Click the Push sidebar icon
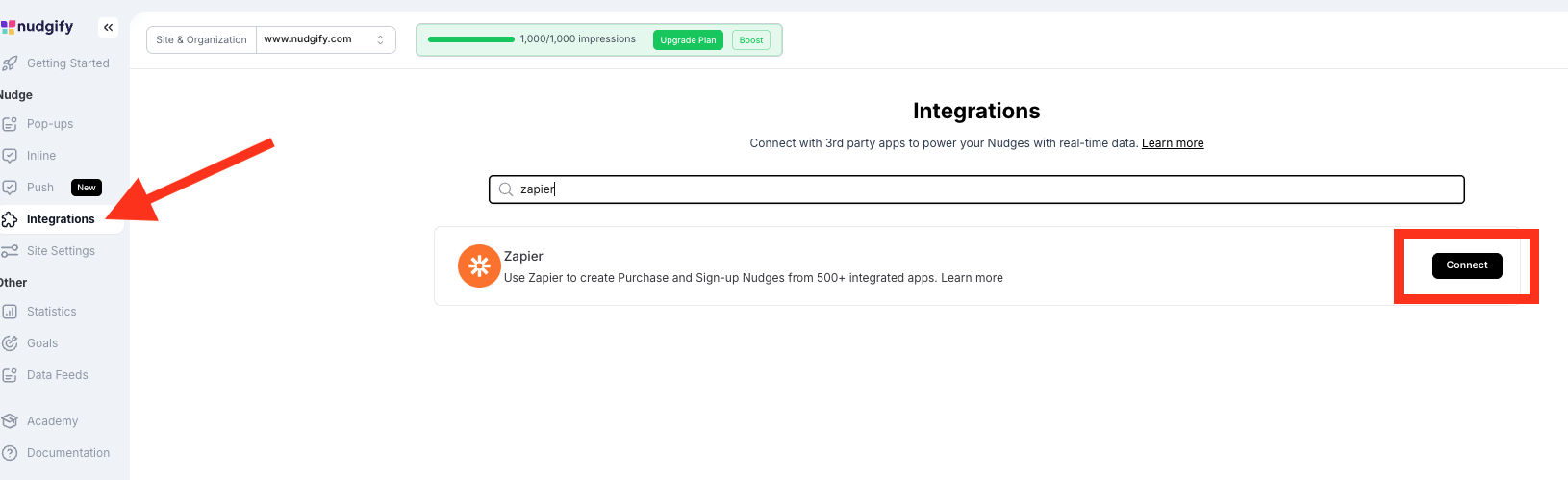The width and height of the screenshot is (1568, 480). [x=10, y=188]
